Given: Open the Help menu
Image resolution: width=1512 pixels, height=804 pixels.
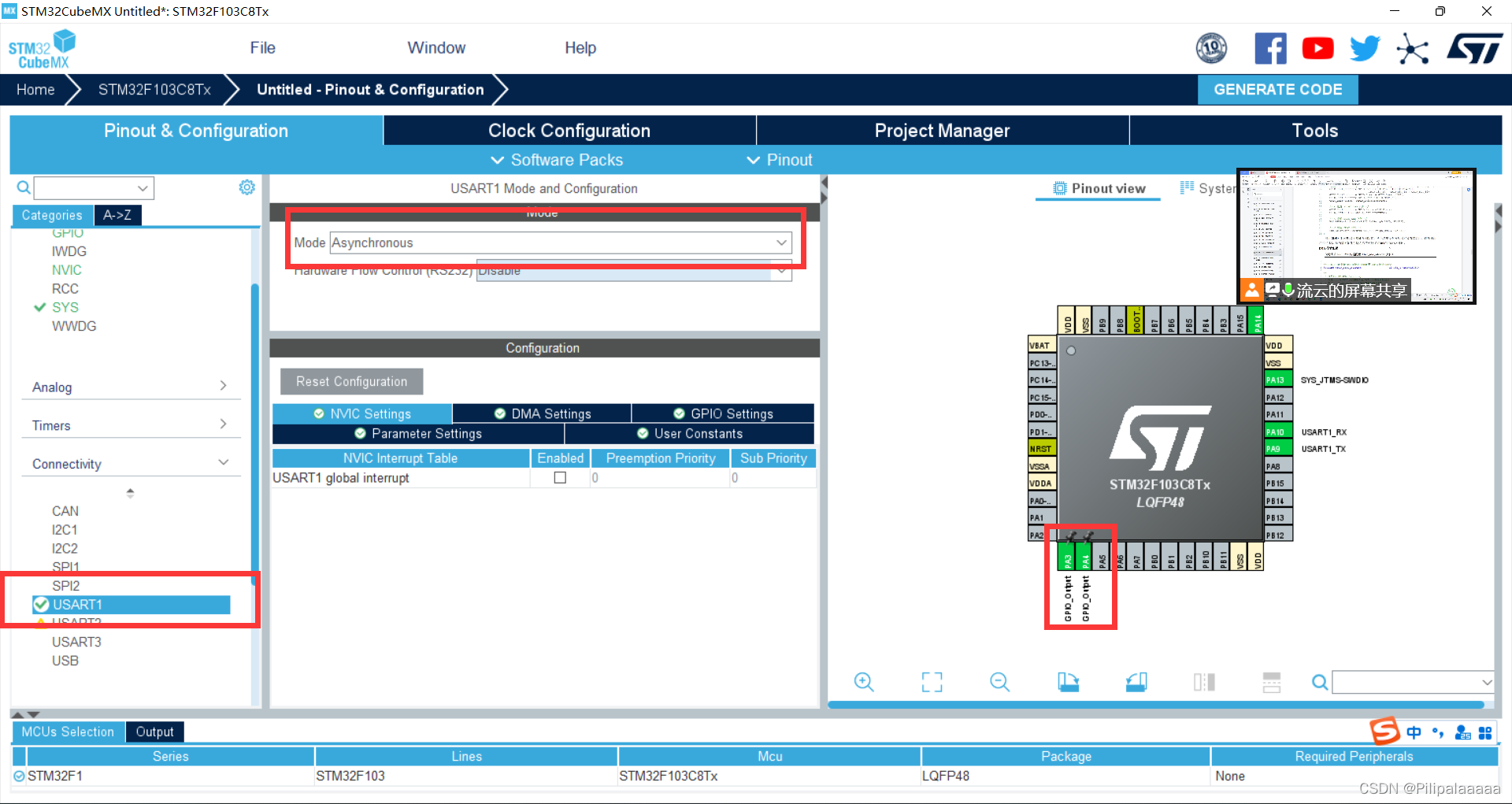Looking at the screenshot, I should (x=580, y=48).
